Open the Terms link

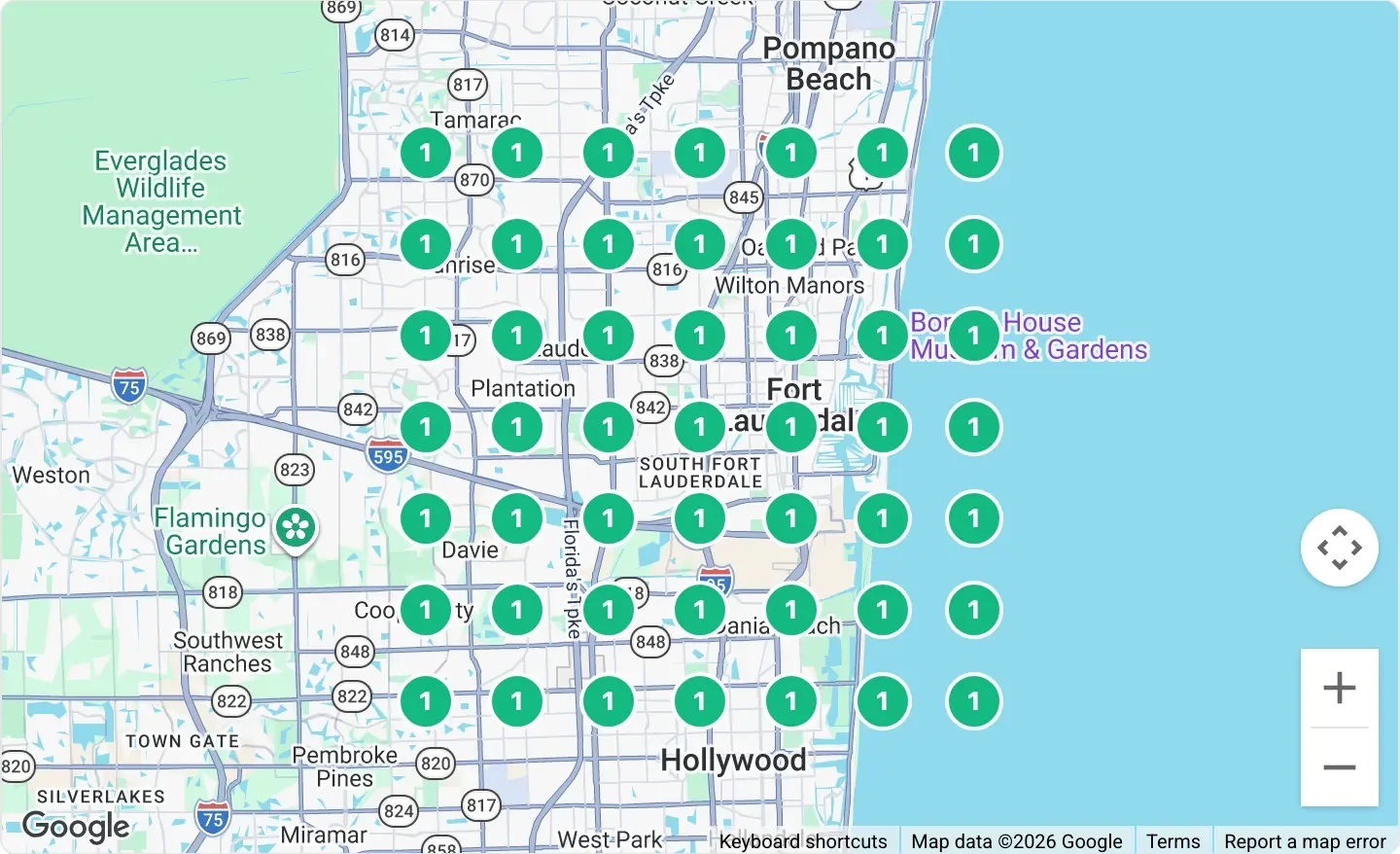(1172, 841)
